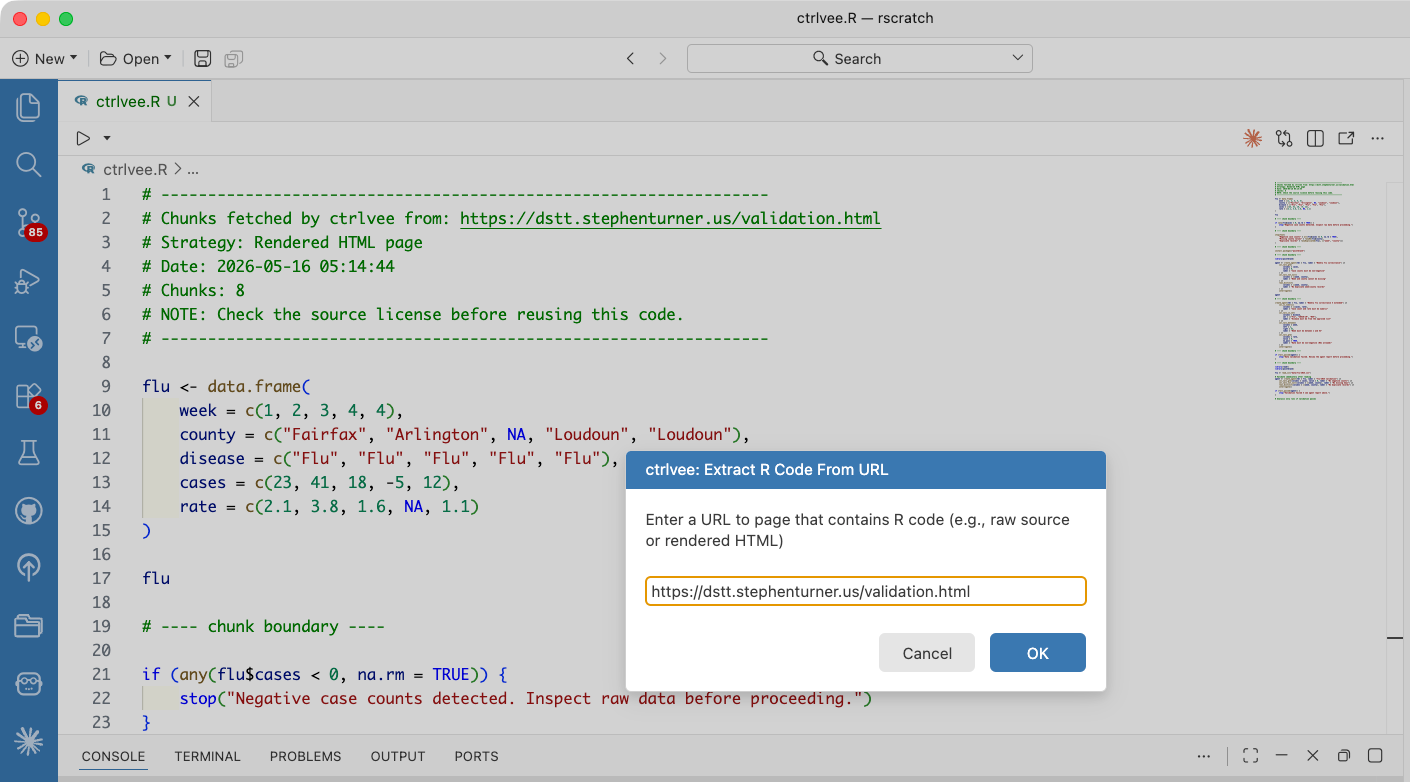Image resolution: width=1410 pixels, height=782 pixels.
Task: Open panel views and more actions ellipsis
Action: coord(1205,756)
